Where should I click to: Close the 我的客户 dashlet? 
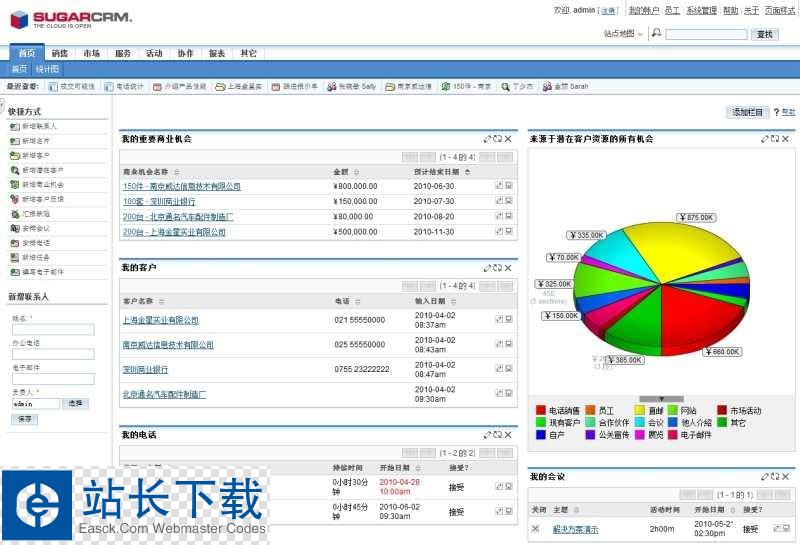508,268
